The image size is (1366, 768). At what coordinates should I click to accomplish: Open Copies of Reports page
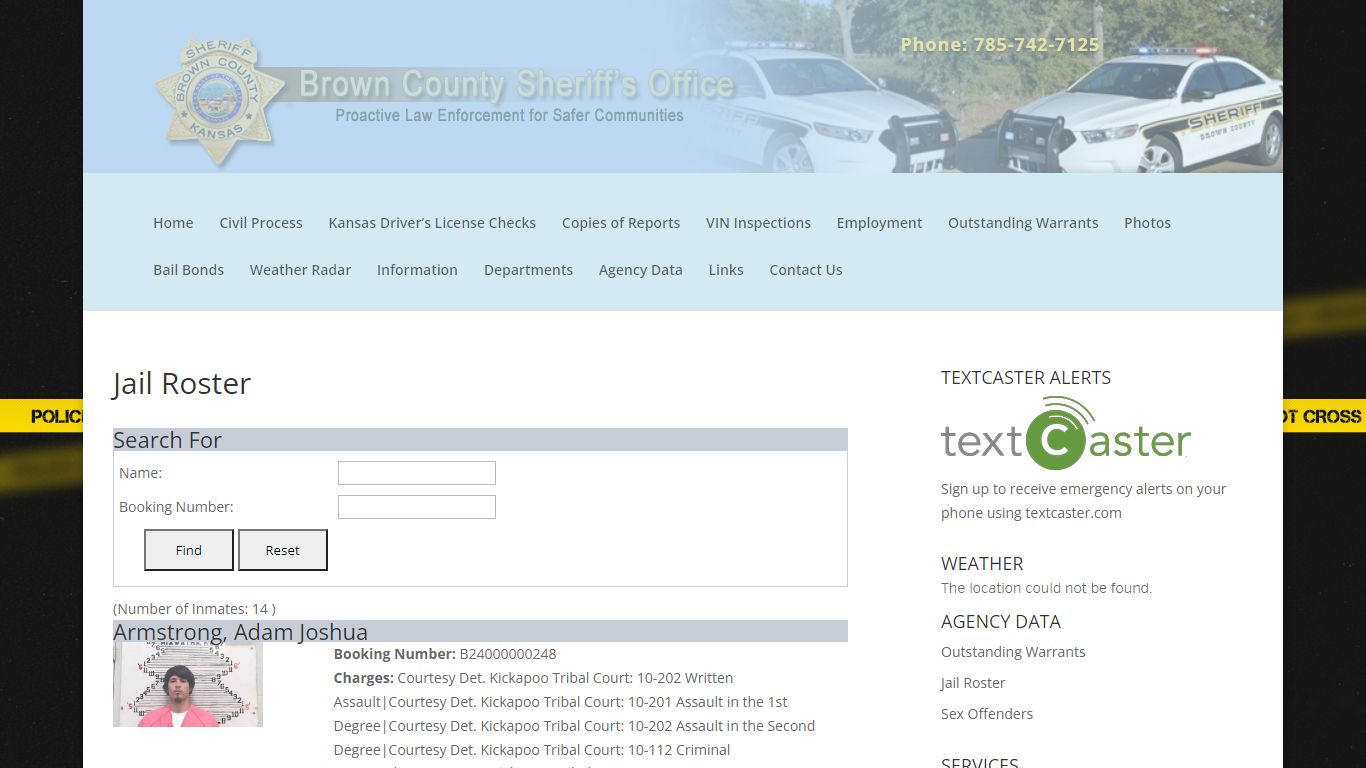pyautogui.click(x=621, y=223)
